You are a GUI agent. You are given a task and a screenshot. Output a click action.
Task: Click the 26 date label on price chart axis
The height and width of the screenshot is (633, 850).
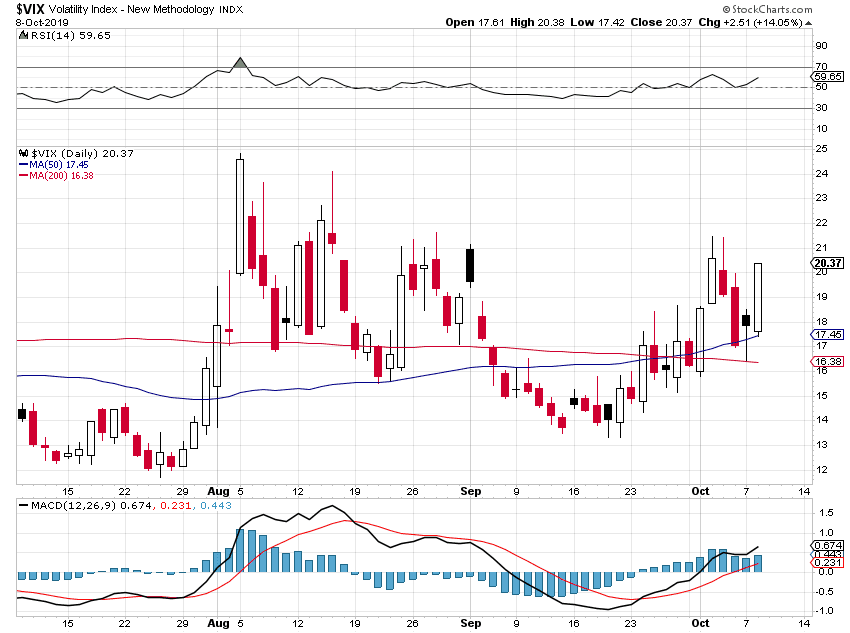(x=413, y=492)
